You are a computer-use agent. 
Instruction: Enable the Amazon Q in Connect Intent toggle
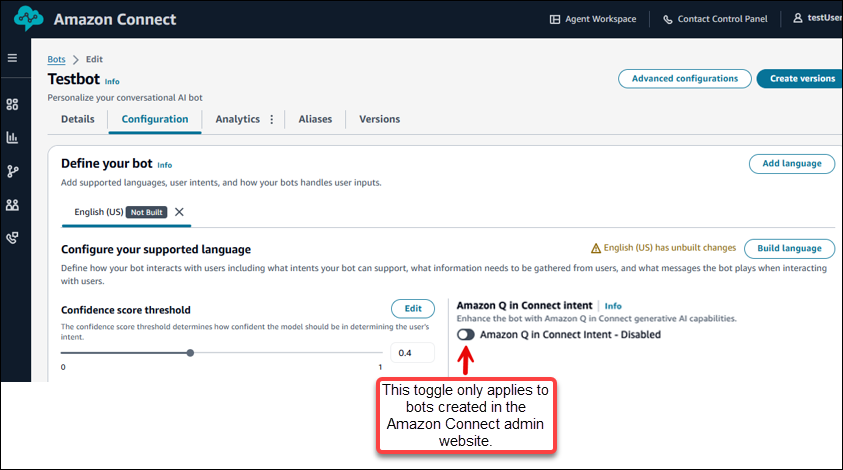pyautogui.click(x=466, y=335)
